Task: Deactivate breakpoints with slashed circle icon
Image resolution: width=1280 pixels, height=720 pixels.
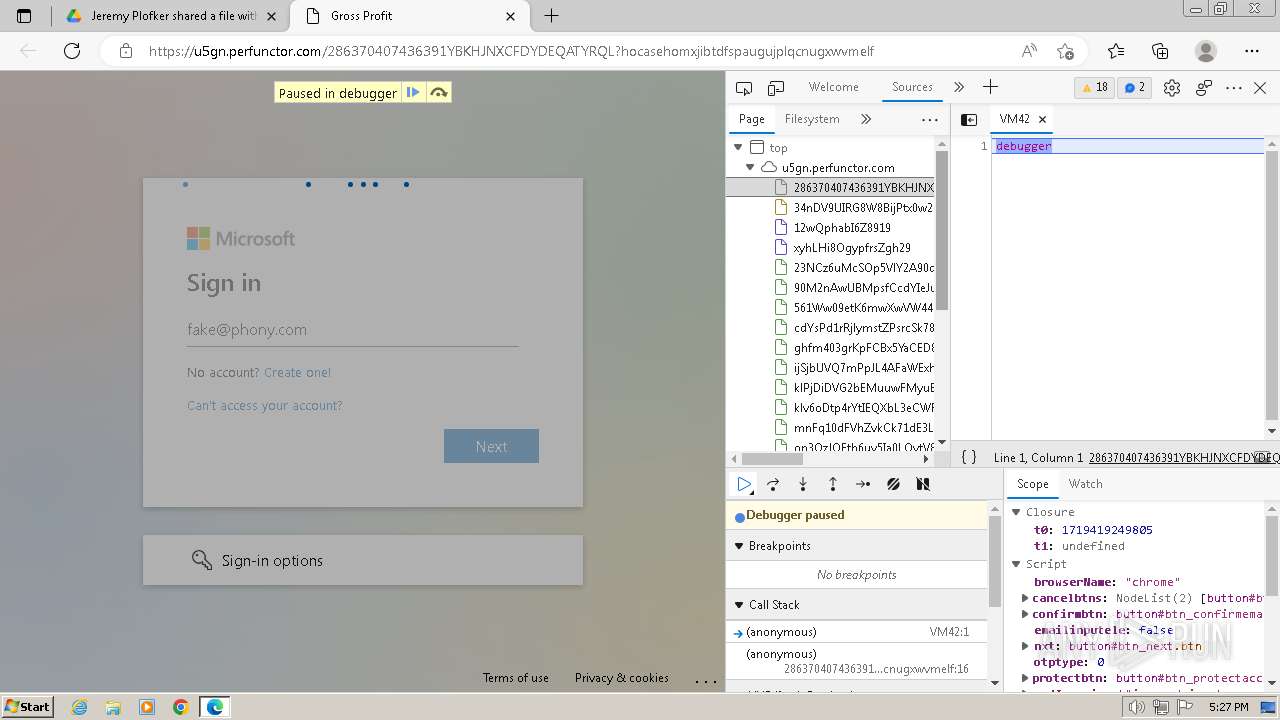Action: 893,484
